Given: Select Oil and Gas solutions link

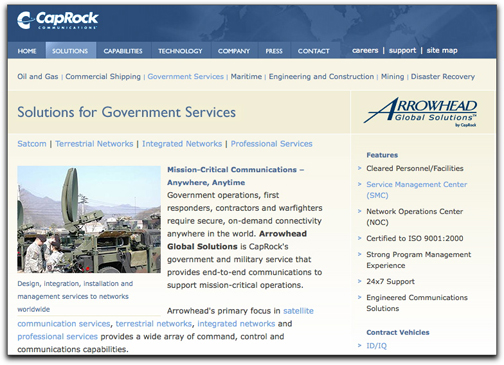Looking at the screenshot, I should click(x=38, y=76).
